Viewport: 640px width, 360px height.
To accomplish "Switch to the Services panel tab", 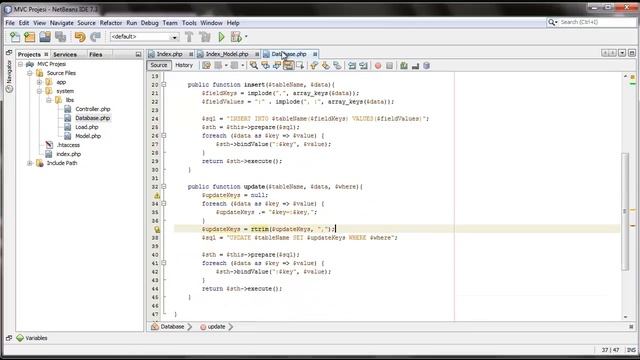I will pos(65,54).
